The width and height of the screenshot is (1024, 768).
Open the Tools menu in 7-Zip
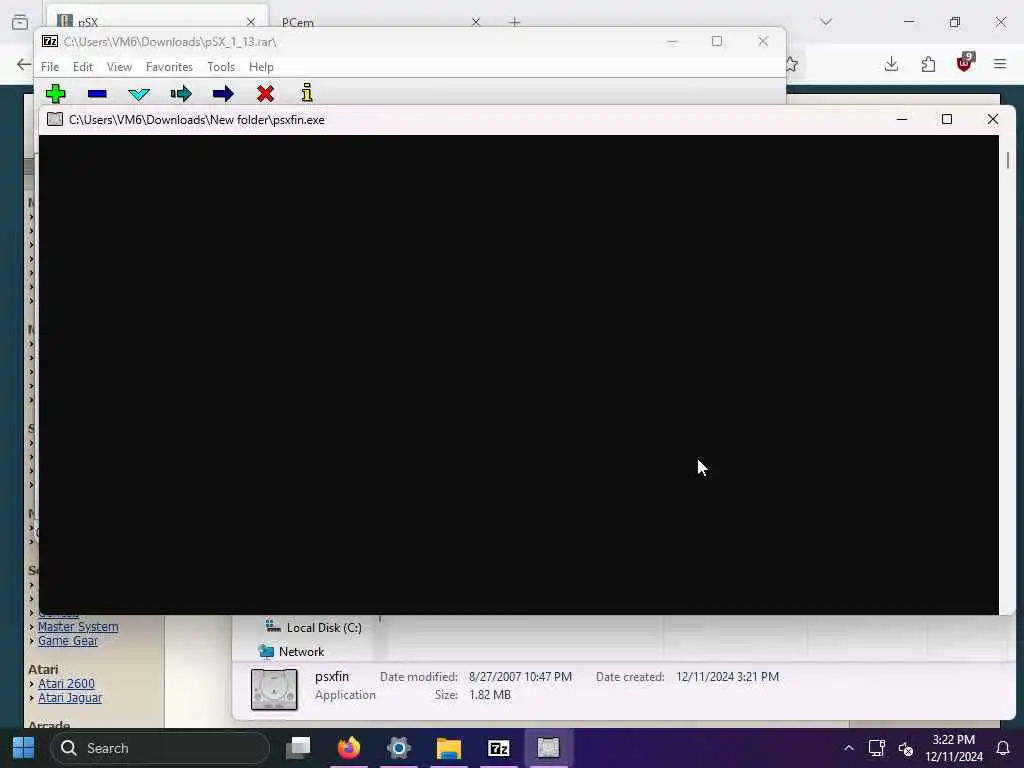(x=221, y=67)
